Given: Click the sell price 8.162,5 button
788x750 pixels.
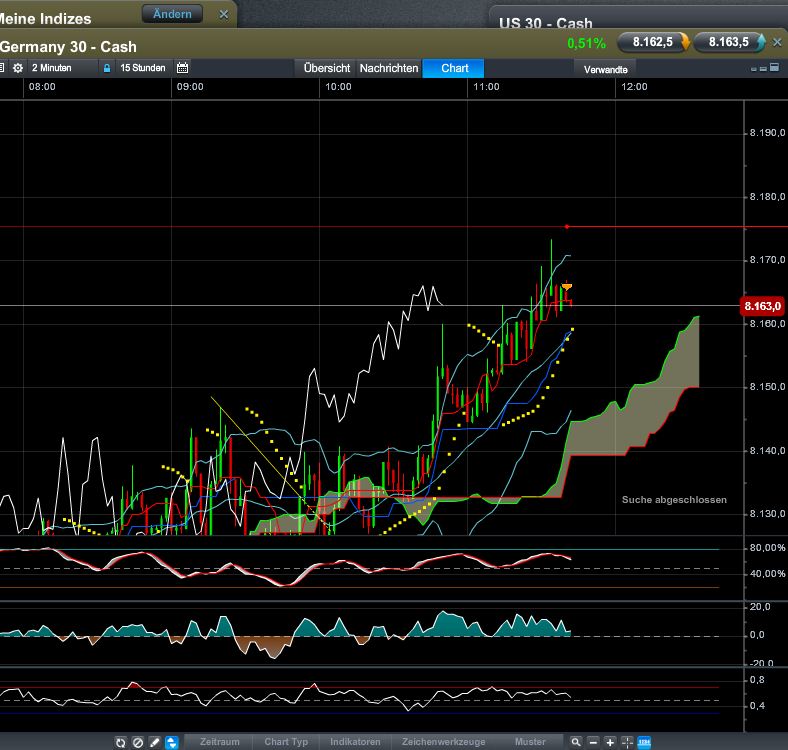Looking at the screenshot, I should (653, 42).
